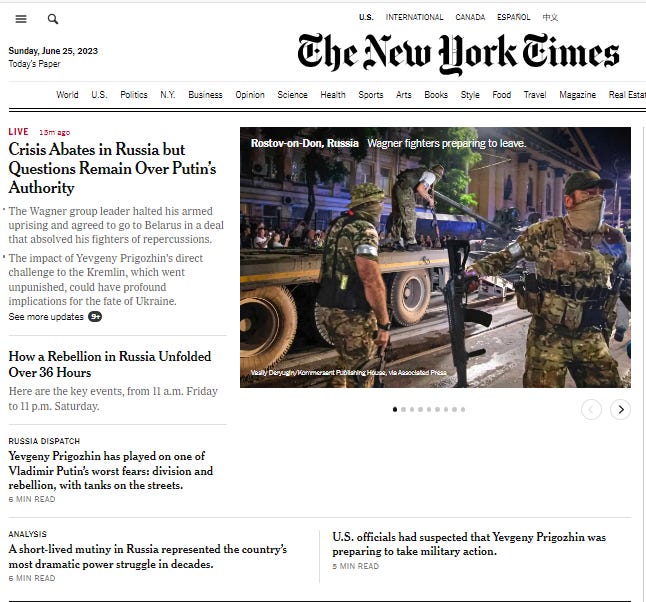Open Today's Paper link

(x=34, y=64)
